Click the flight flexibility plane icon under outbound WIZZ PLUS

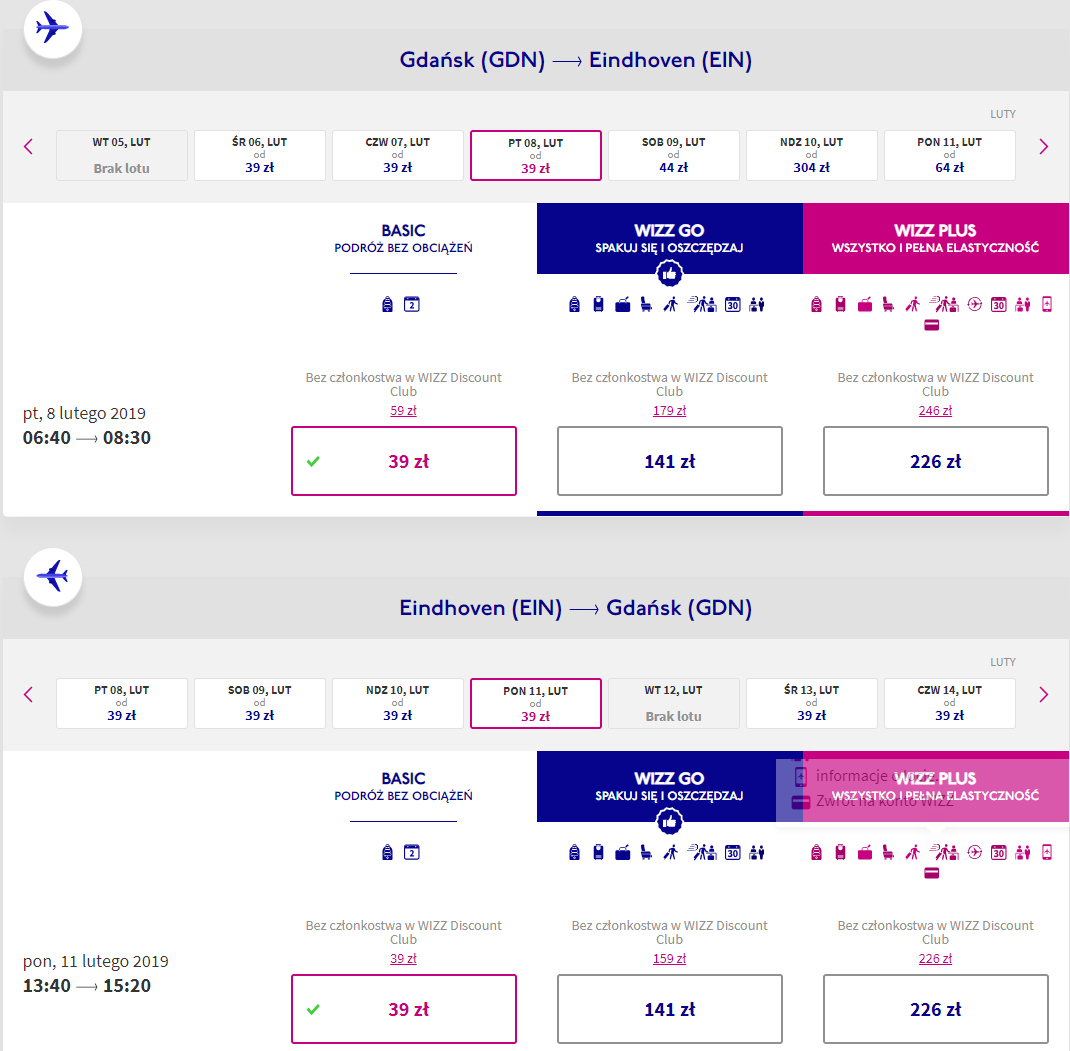[974, 304]
